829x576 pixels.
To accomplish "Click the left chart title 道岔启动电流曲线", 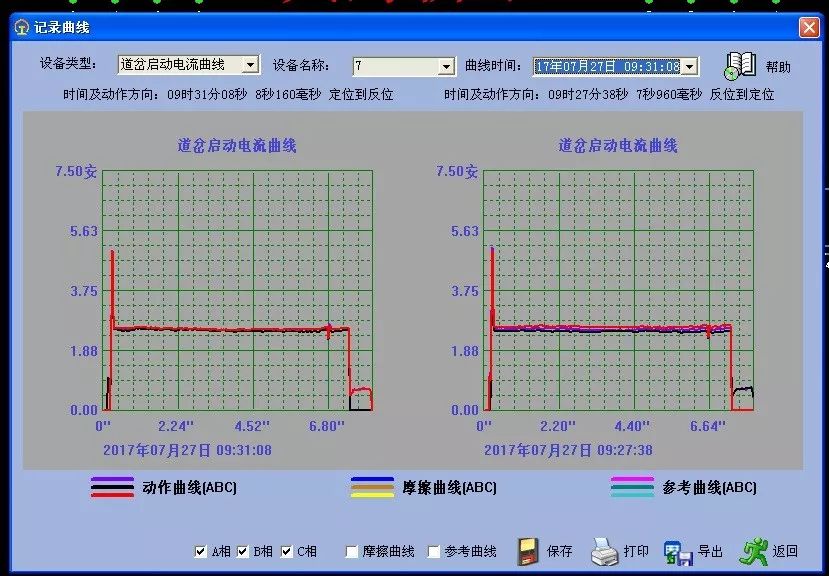I will (x=237, y=145).
